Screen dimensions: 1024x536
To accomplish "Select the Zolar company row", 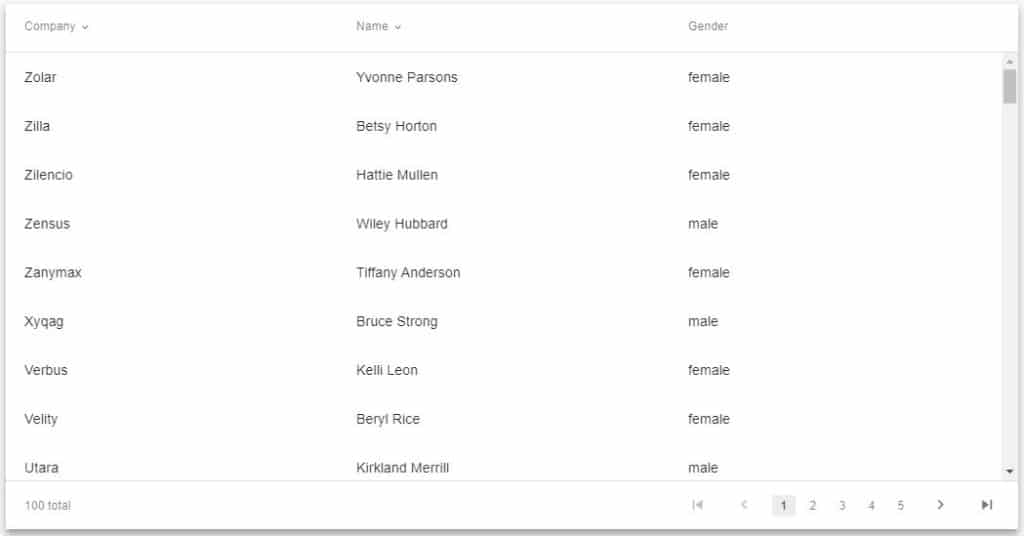I will point(504,77).
